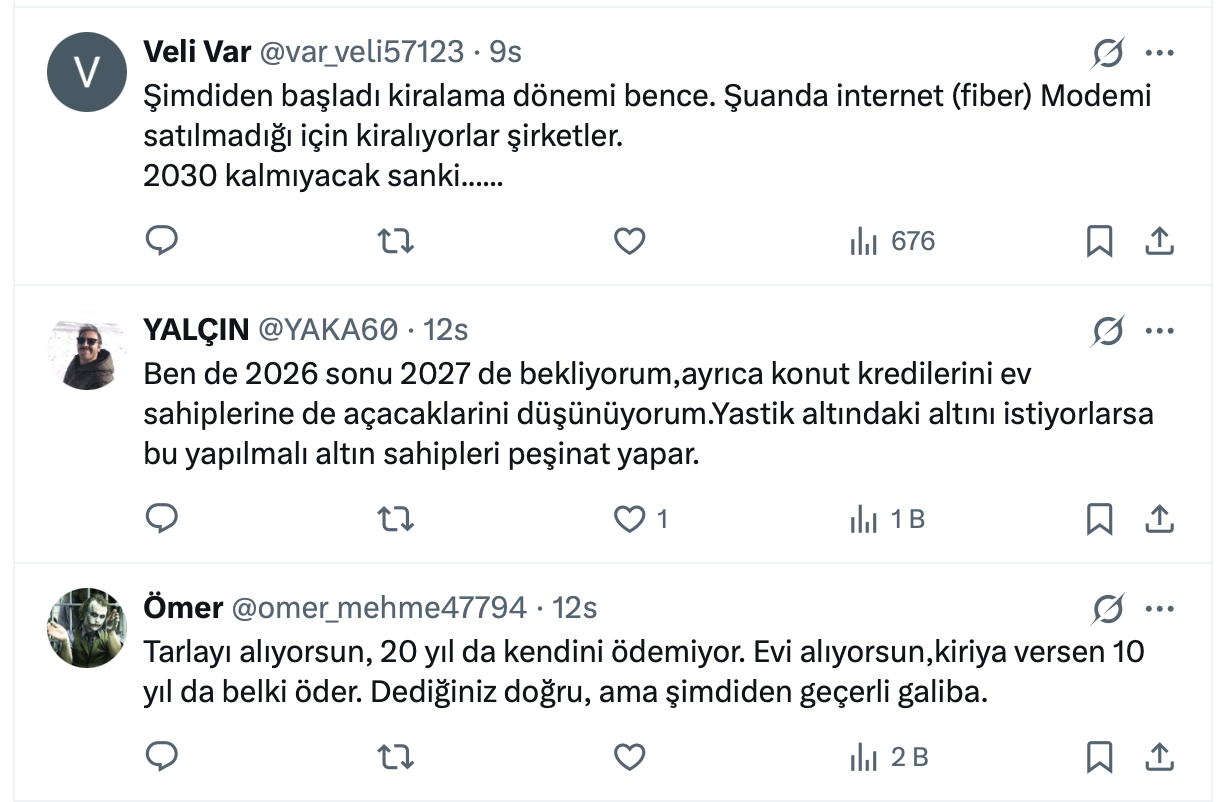1222x802 pixels.
Task: Share Veli Var's tweet
Action: coord(1158,241)
